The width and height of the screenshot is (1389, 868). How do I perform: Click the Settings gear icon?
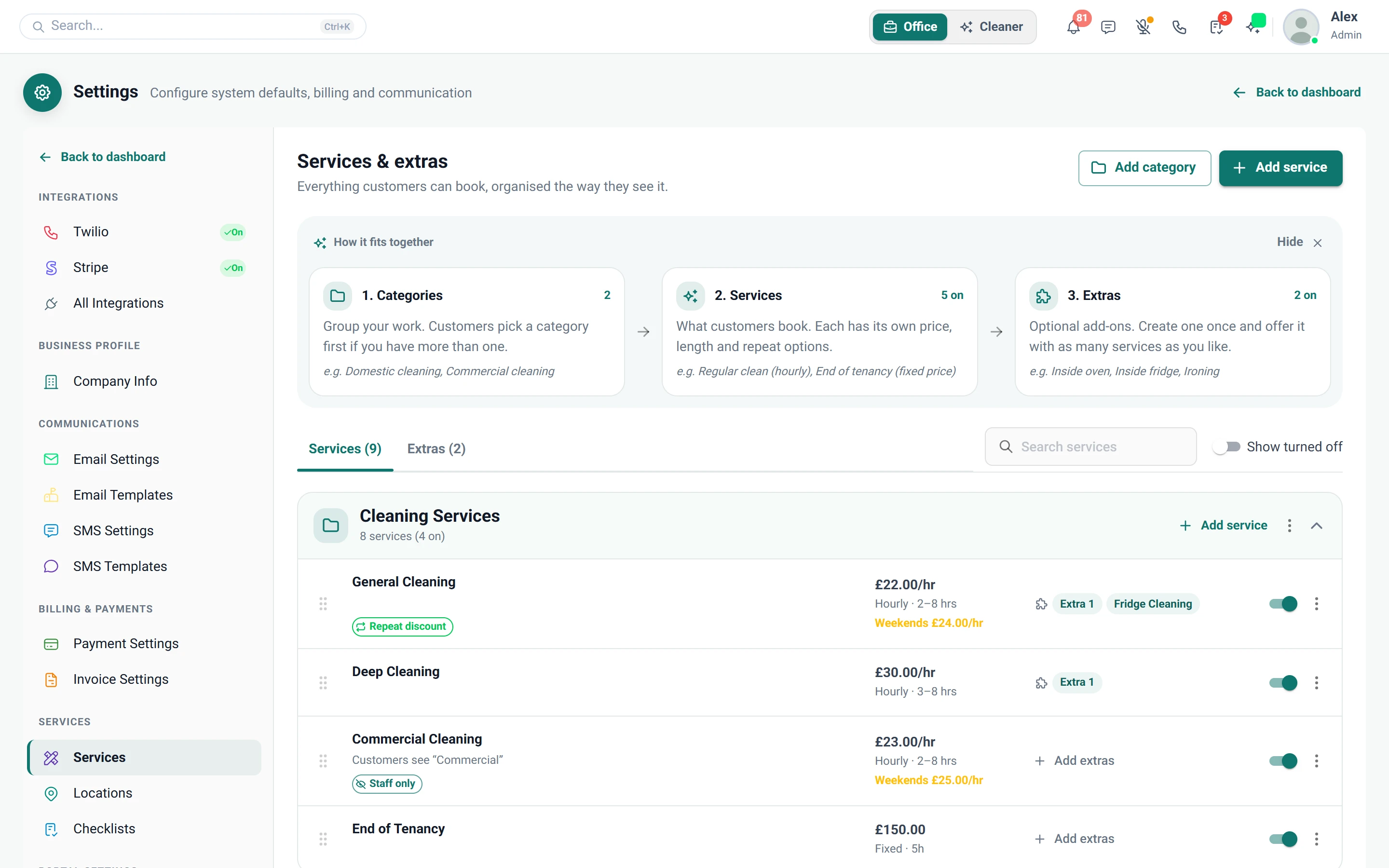42,93
